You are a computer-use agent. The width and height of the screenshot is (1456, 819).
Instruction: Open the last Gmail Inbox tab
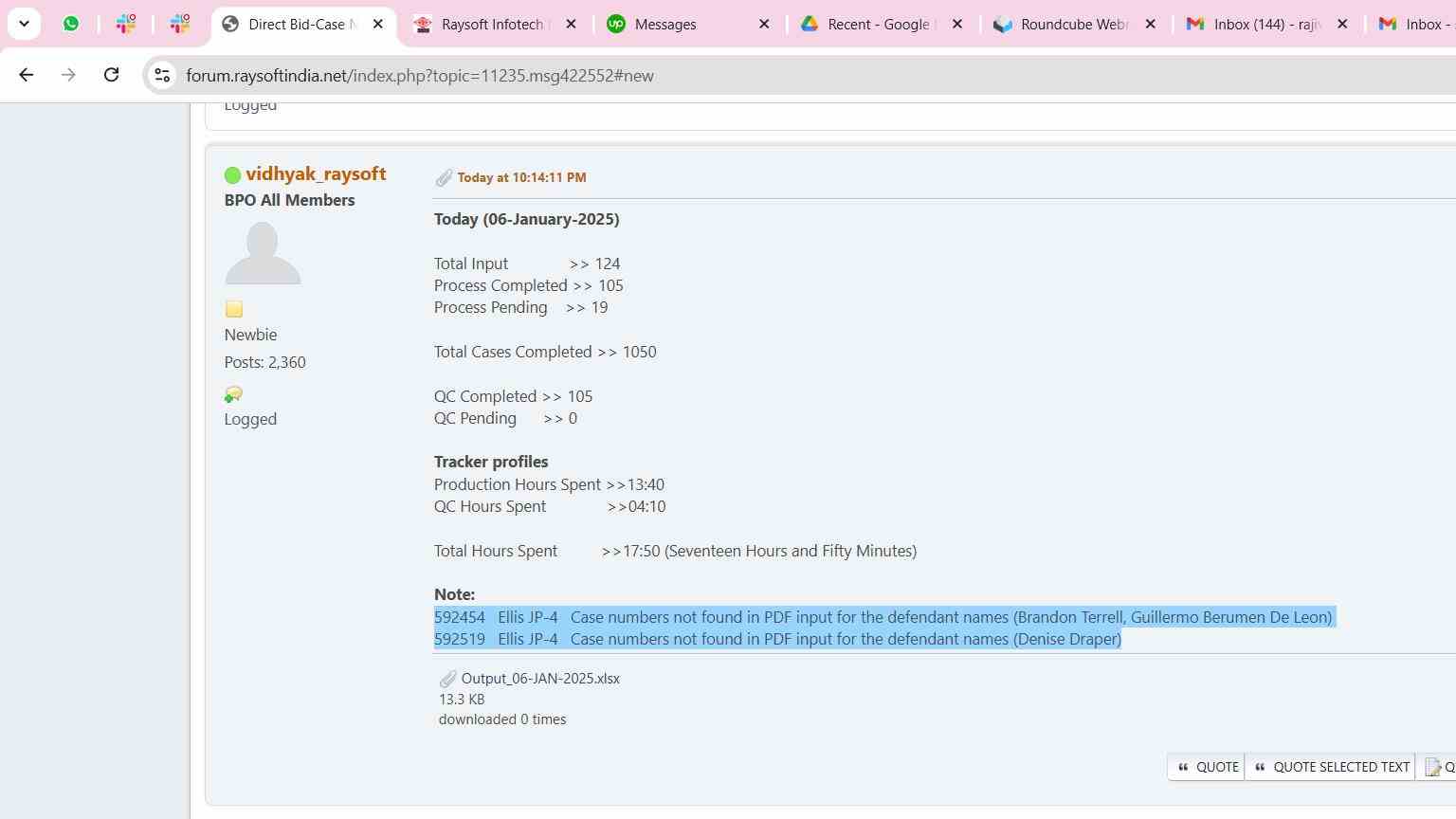coord(1413,25)
